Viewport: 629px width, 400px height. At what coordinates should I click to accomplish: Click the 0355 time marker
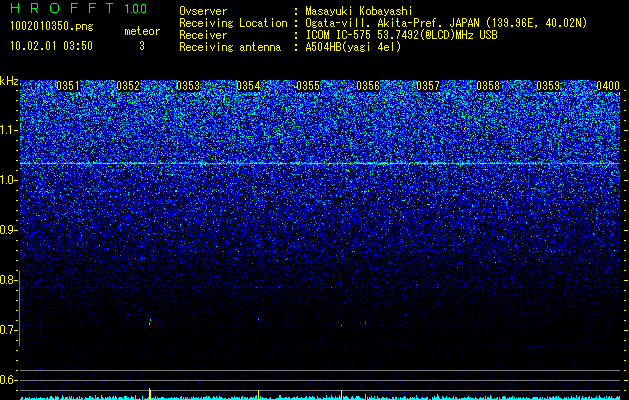308,86
